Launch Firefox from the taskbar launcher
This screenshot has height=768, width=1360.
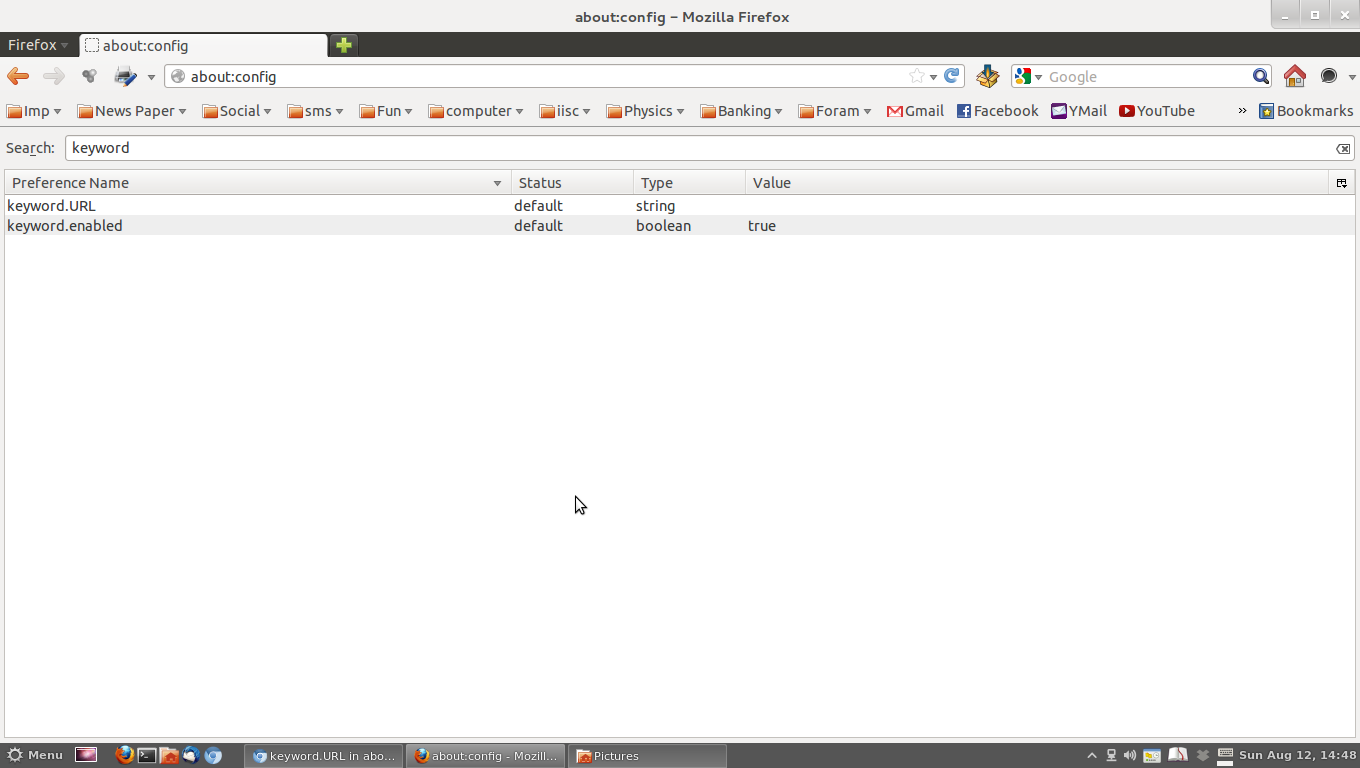(x=124, y=755)
